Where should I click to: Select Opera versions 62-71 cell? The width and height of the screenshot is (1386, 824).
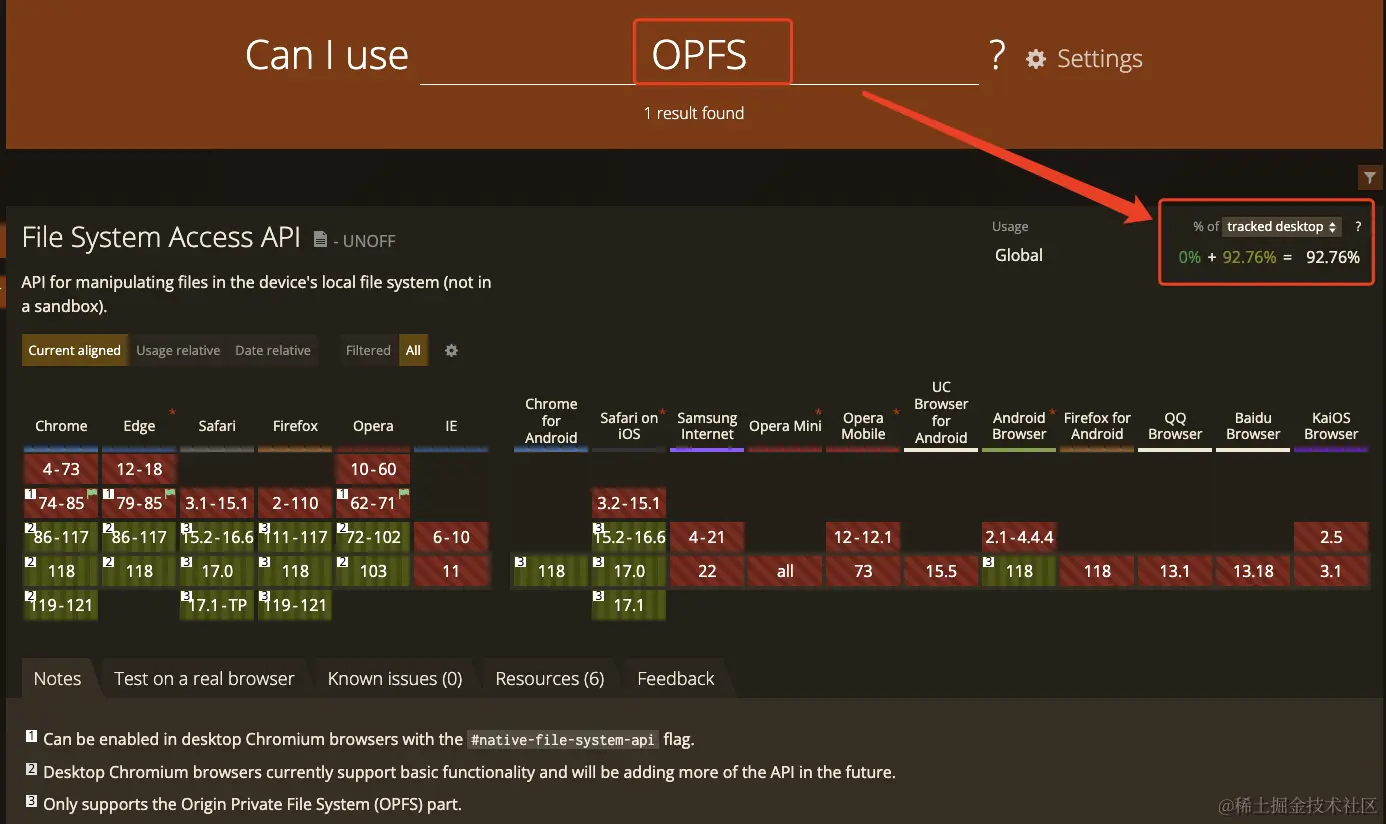(373, 503)
